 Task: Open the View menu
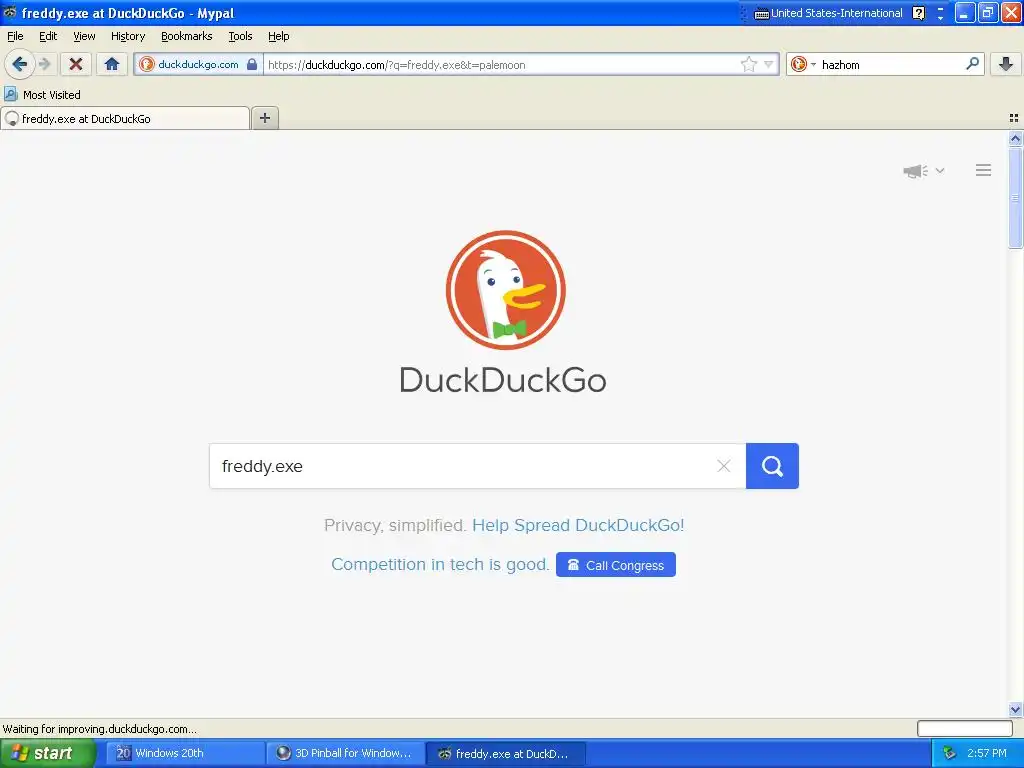point(84,36)
